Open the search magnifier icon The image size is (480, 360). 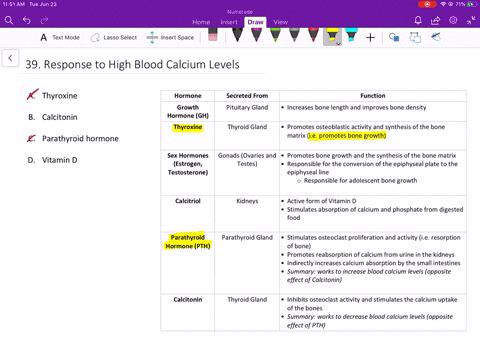[9, 21]
